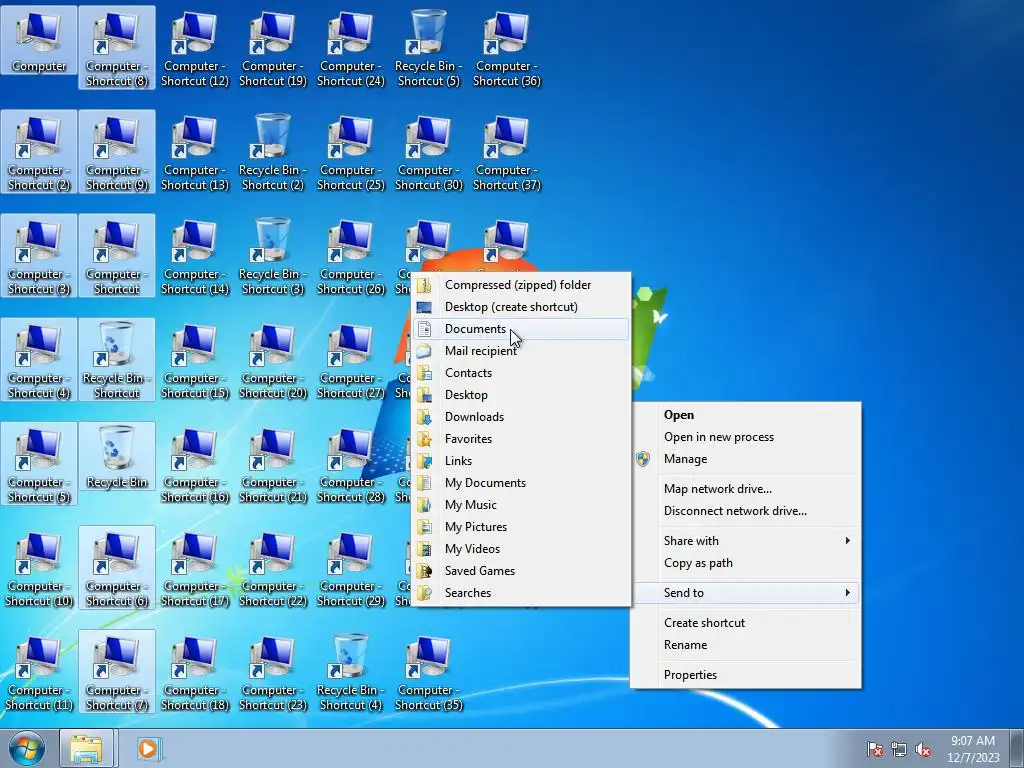Select Recycle Bin - Shortcut (3) icon
Viewport: 1024px width, 768px height.
(x=273, y=255)
